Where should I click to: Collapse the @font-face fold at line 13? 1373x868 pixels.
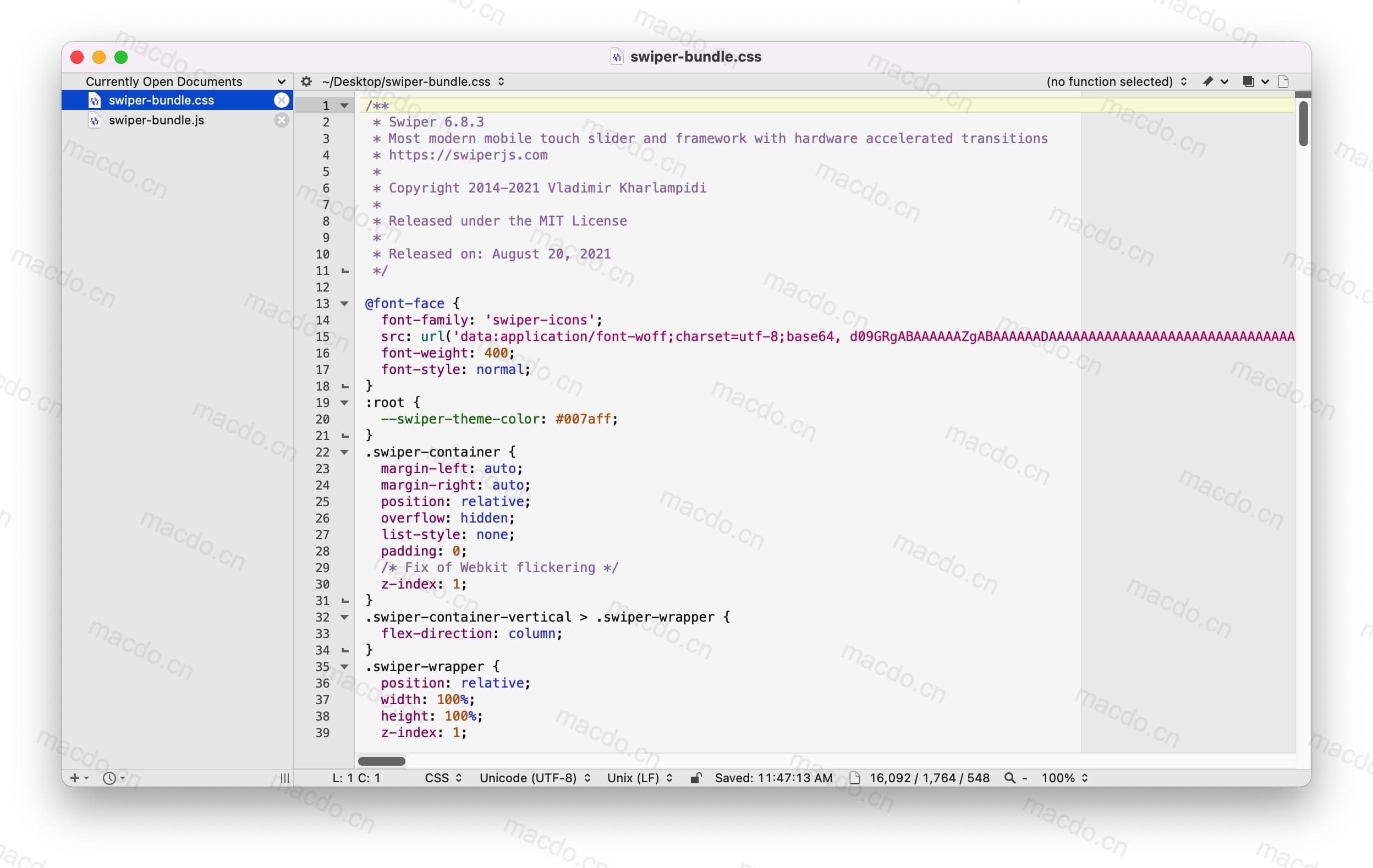pyautogui.click(x=344, y=304)
